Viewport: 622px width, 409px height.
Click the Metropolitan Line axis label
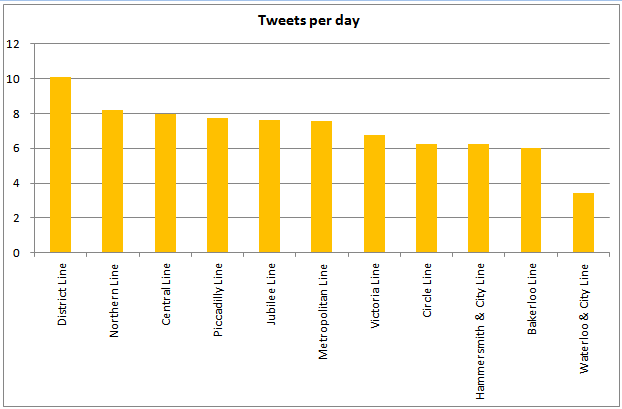point(323,307)
